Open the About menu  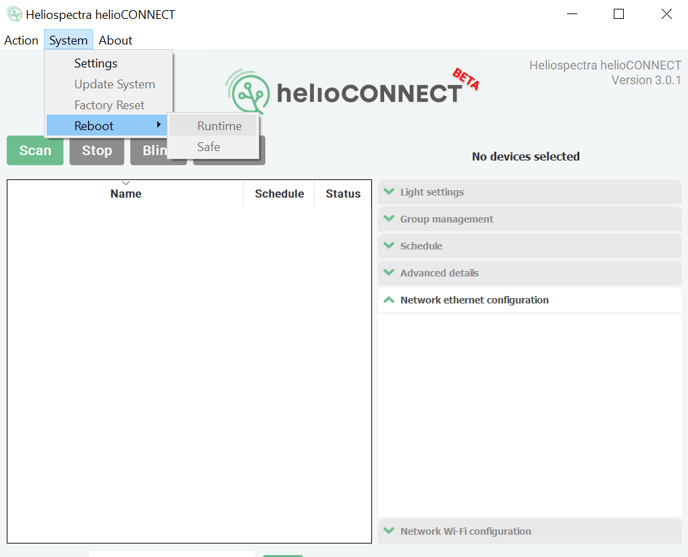pos(115,40)
